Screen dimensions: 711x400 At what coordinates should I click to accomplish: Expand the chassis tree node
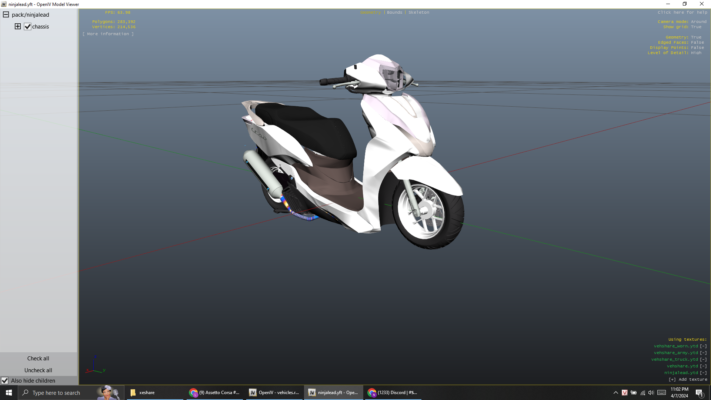coord(17,26)
